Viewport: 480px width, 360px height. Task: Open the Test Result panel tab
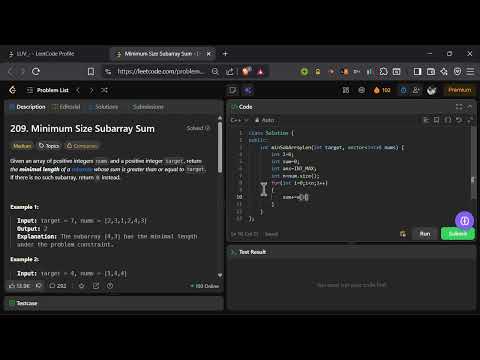[x=249, y=252]
